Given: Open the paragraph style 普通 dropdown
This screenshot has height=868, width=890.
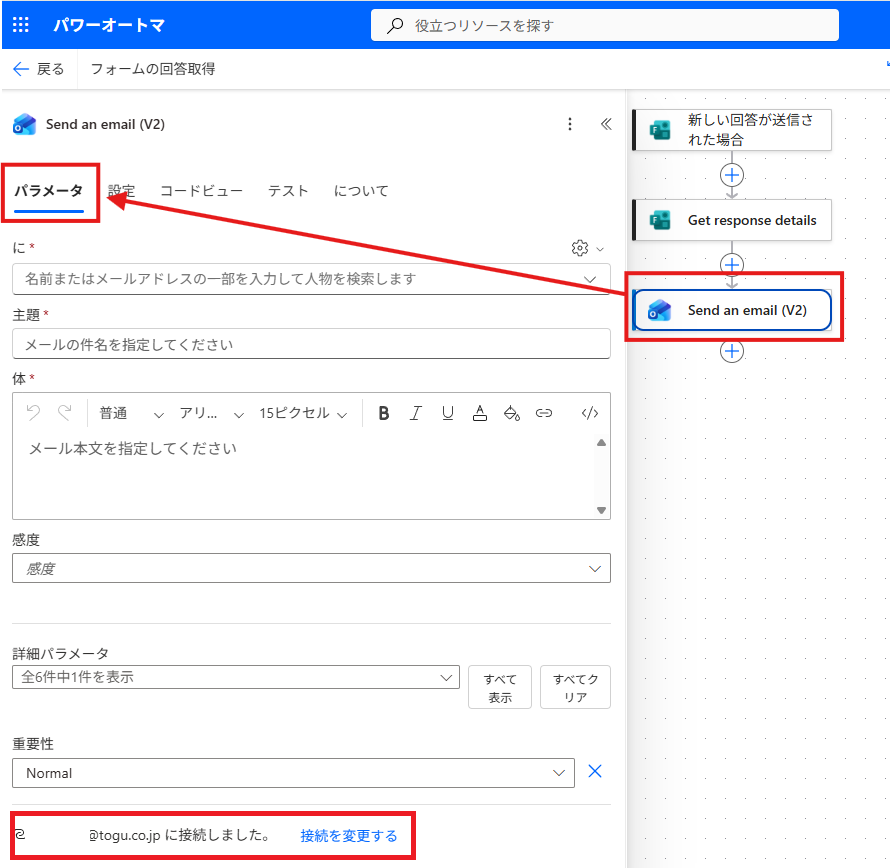Looking at the screenshot, I should click(x=132, y=413).
